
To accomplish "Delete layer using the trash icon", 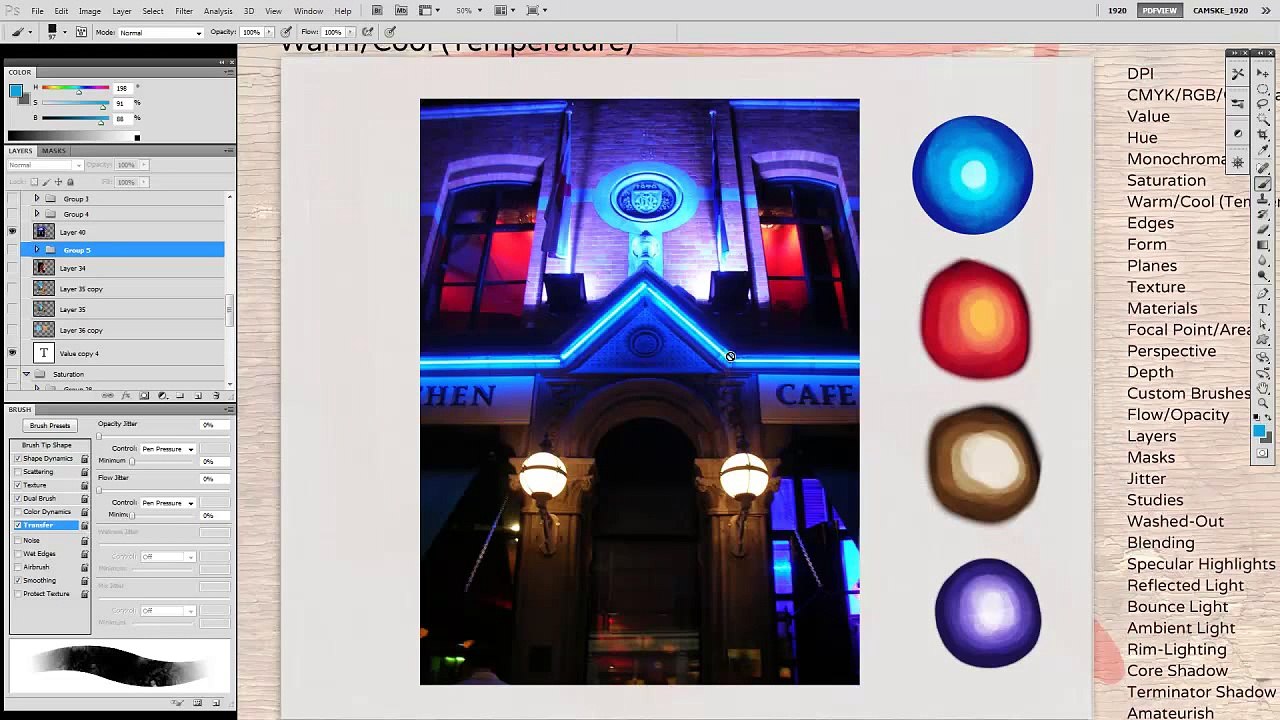I will tap(217, 396).
